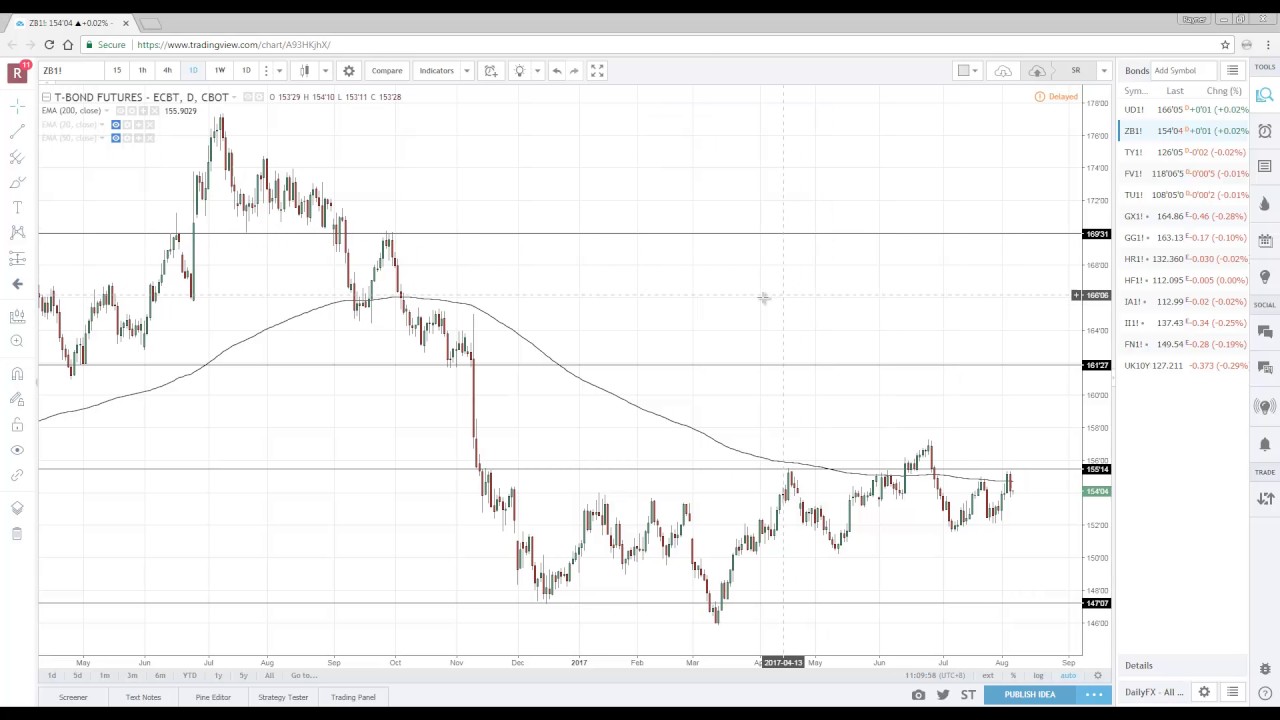Select the trend line drawing tool
This screenshot has height=720, width=1280.
coord(17,132)
